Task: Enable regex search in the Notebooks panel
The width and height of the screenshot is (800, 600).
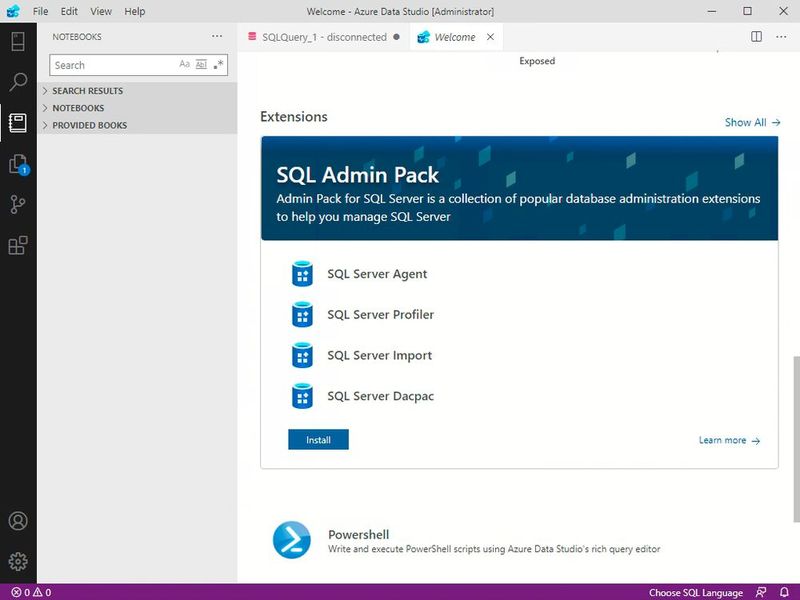Action: [x=218, y=64]
